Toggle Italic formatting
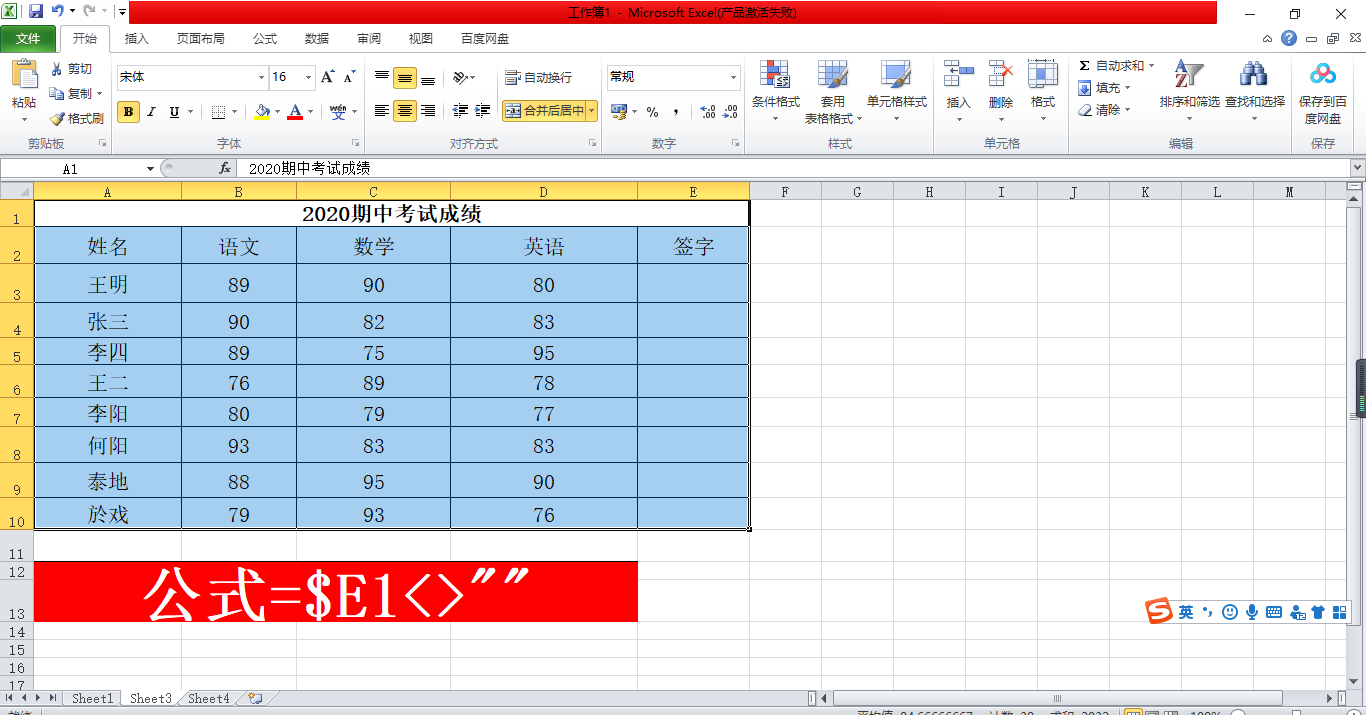Image resolution: width=1366 pixels, height=715 pixels. coord(151,112)
